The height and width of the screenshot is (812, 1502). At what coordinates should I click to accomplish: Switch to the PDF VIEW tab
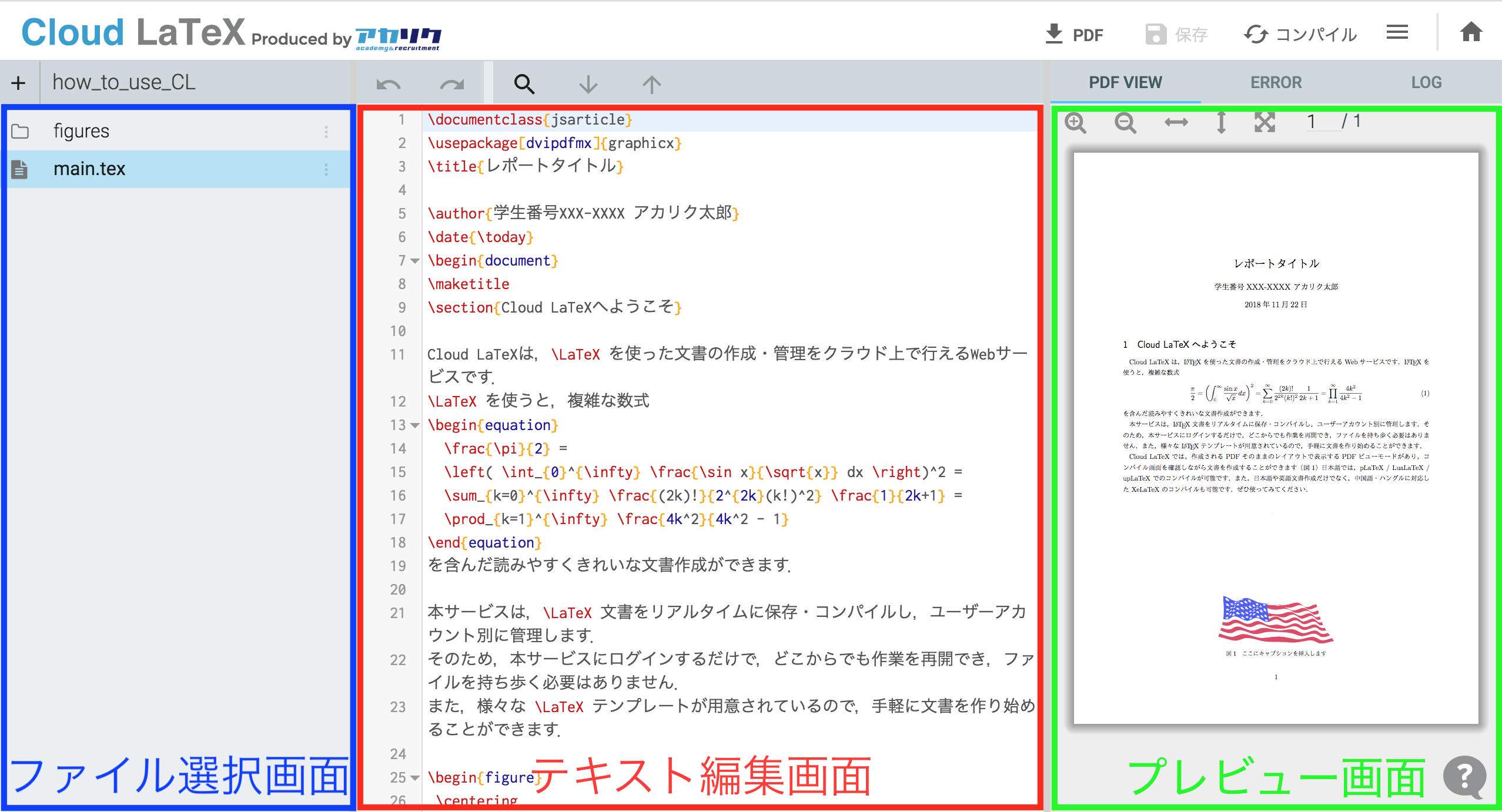coord(1125,82)
